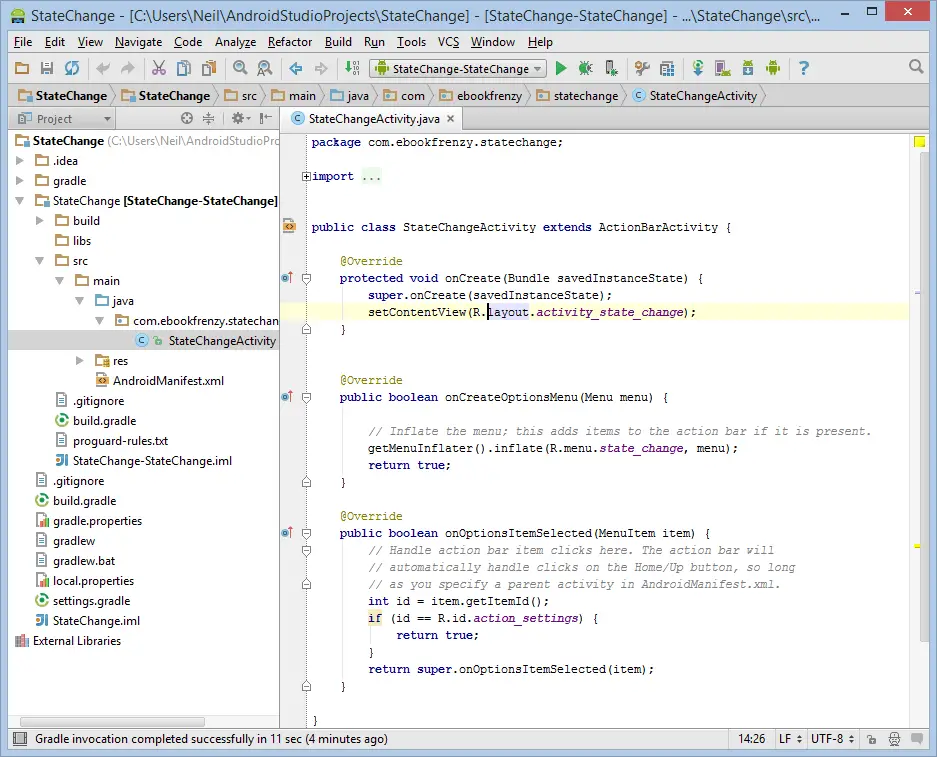Screen dimensions: 937x757
Task: Click the Find magnifier toolbar icon
Action: point(240,68)
